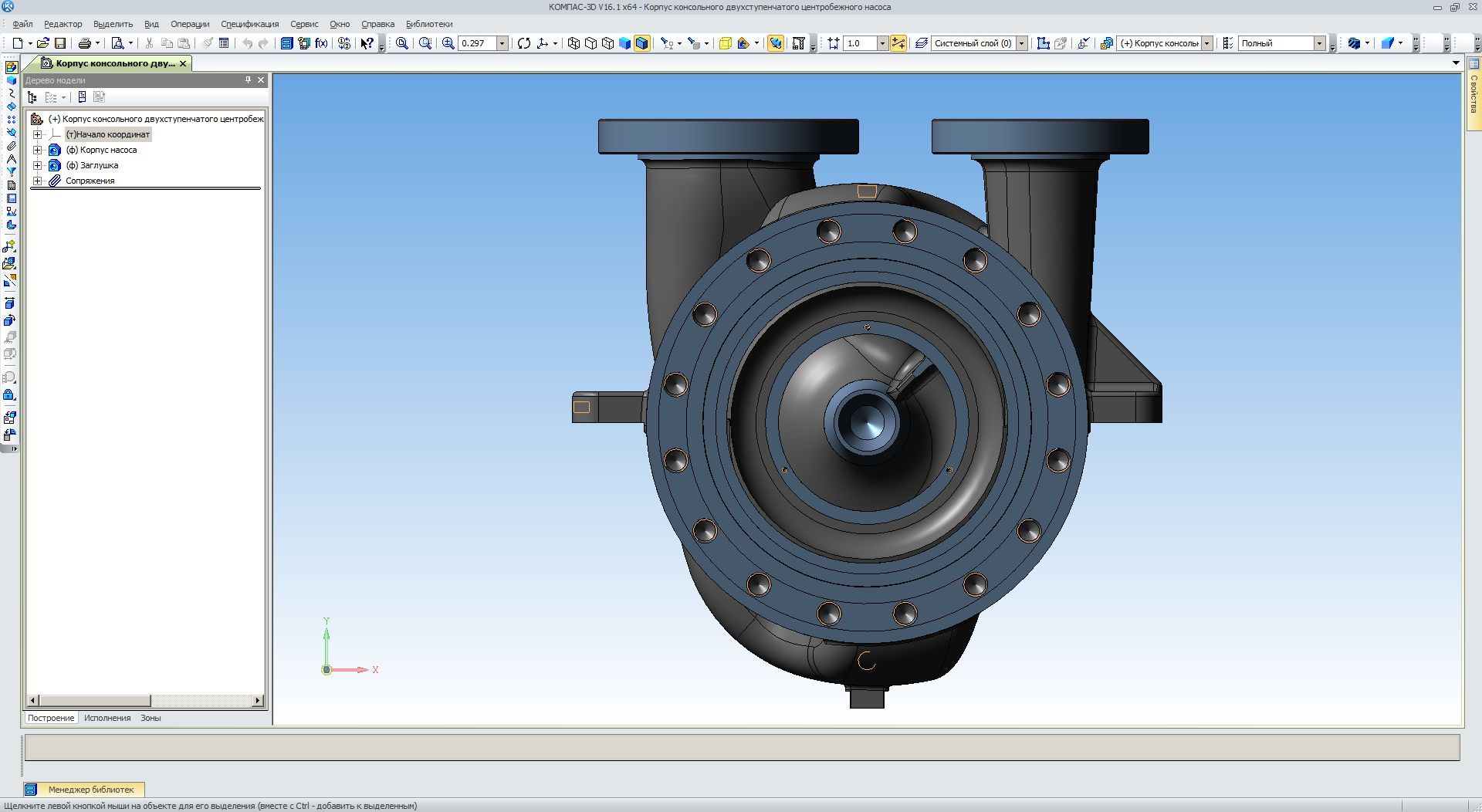Open the Системный слой layer dropdown
Viewport: 1482px width, 812px height.
(x=1021, y=43)
